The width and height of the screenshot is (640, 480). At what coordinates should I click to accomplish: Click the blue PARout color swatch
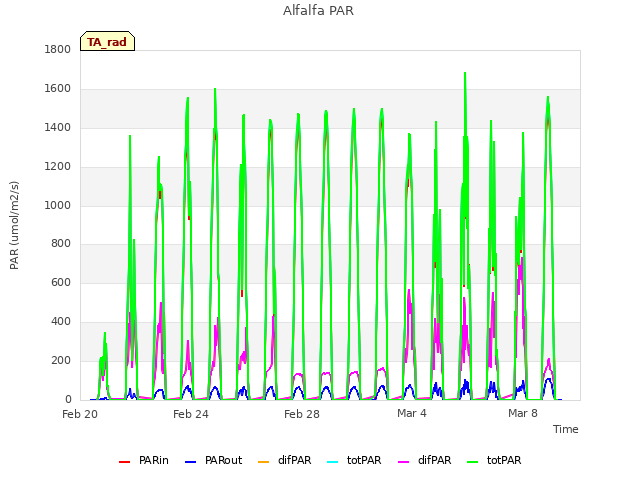(191, 462)
